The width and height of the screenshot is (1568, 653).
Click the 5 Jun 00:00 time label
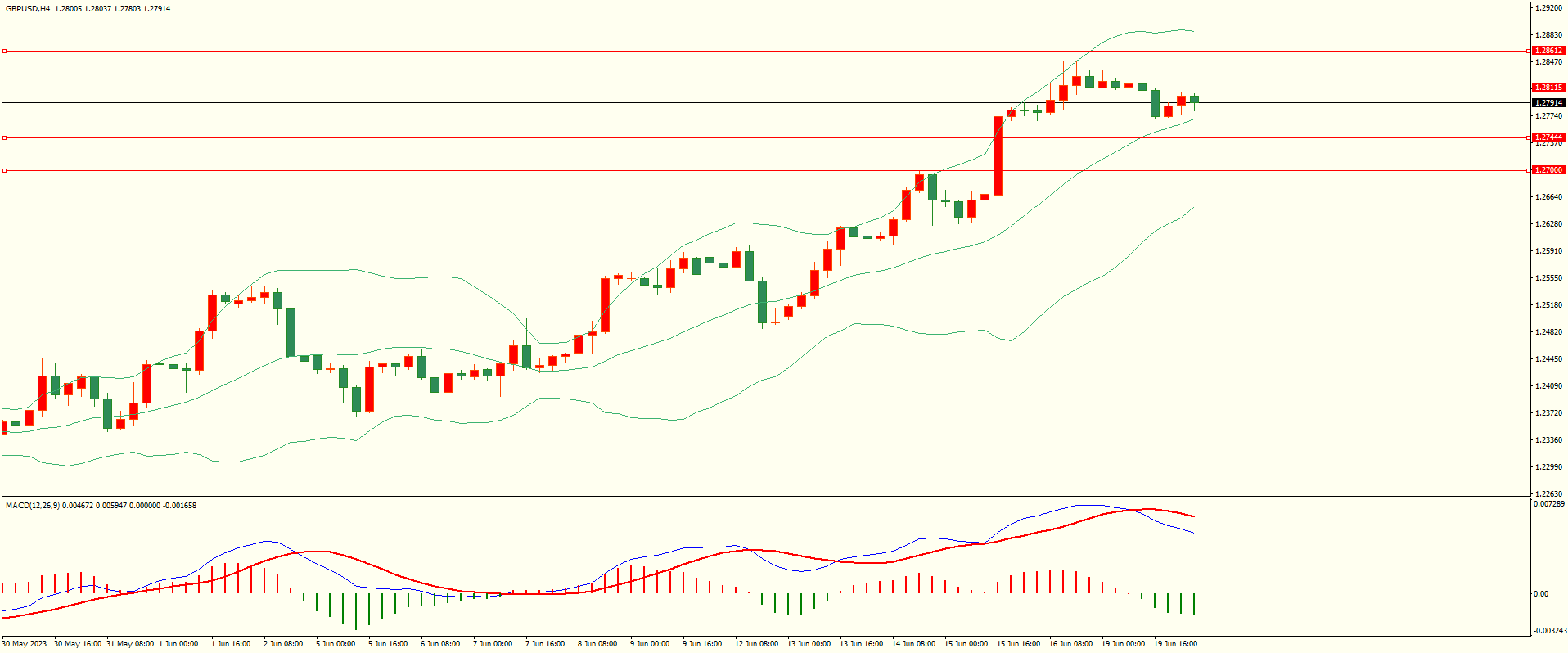[336, 644]
